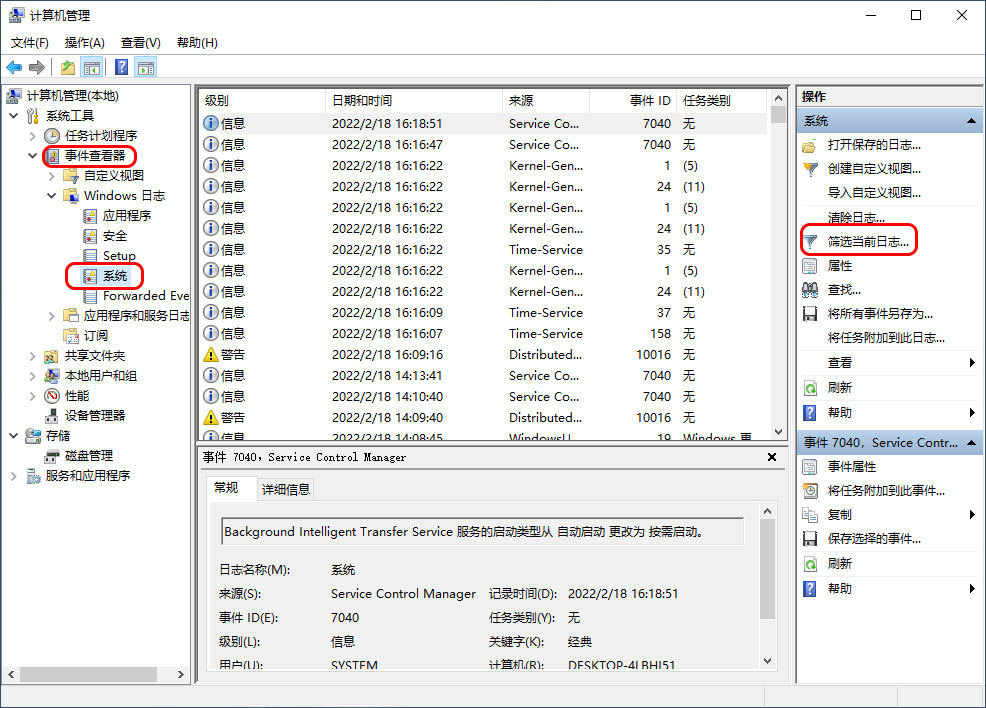Image resolution: width=986 pixels, height=708 pixels.
Task: Click 将任务附加到此事件 action
Action: [886, 491]
